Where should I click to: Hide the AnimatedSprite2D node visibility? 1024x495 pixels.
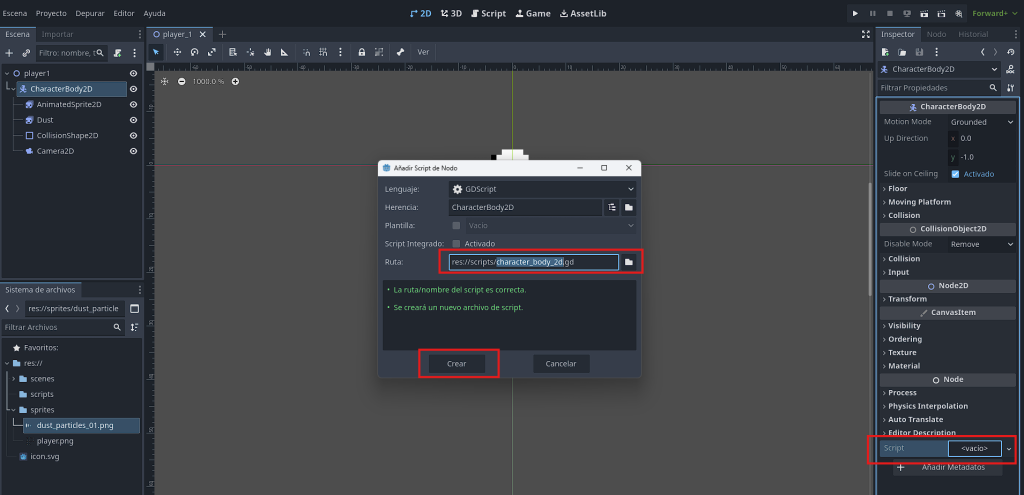pyautogui.click(x=133, y=104)
